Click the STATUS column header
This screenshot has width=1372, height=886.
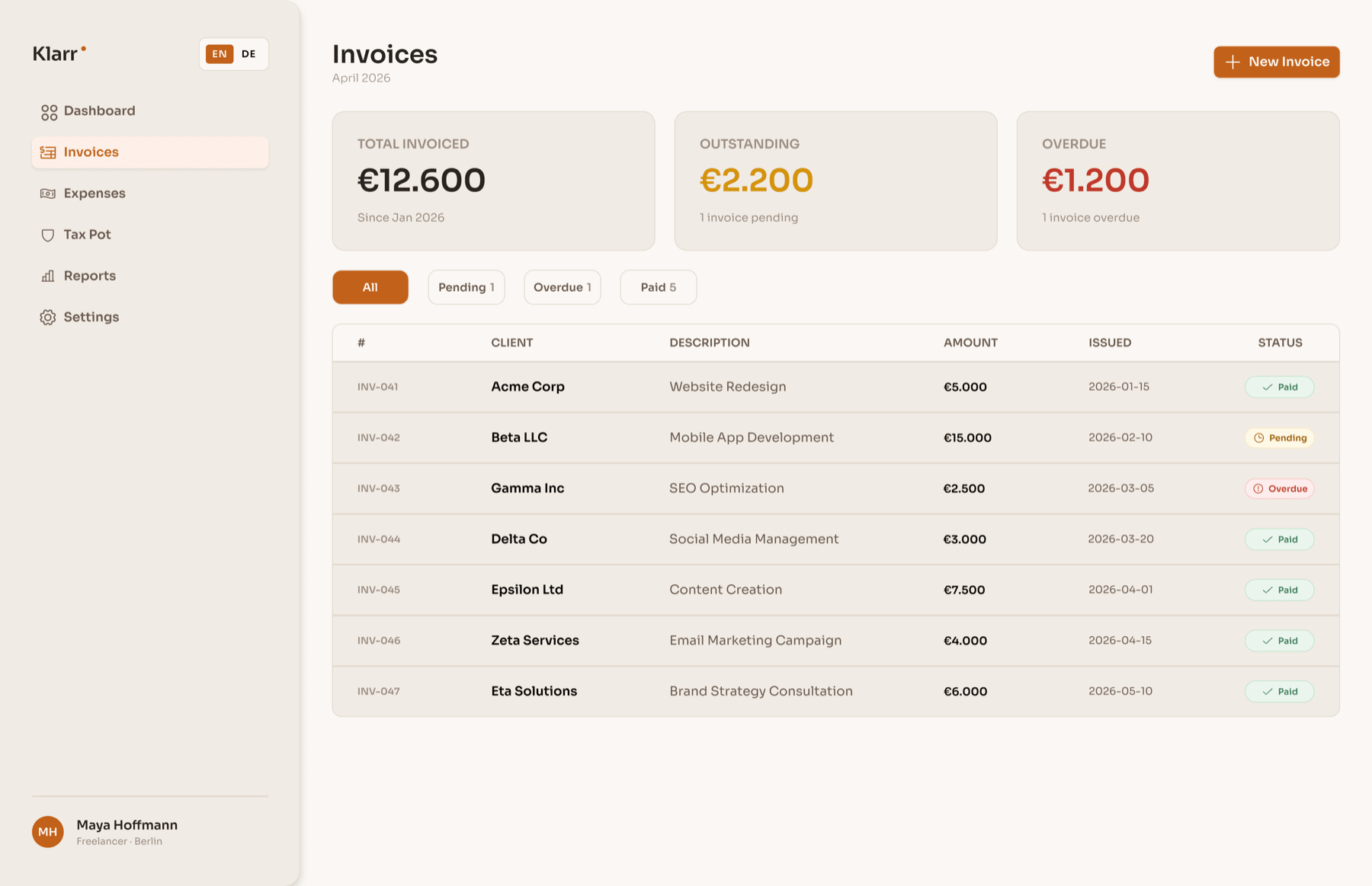(x=1280, y=343)
